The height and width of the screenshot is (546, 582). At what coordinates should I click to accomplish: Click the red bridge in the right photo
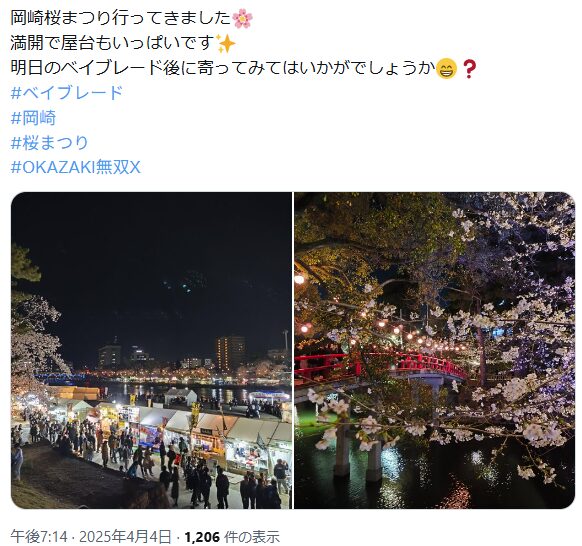(380, 368)
